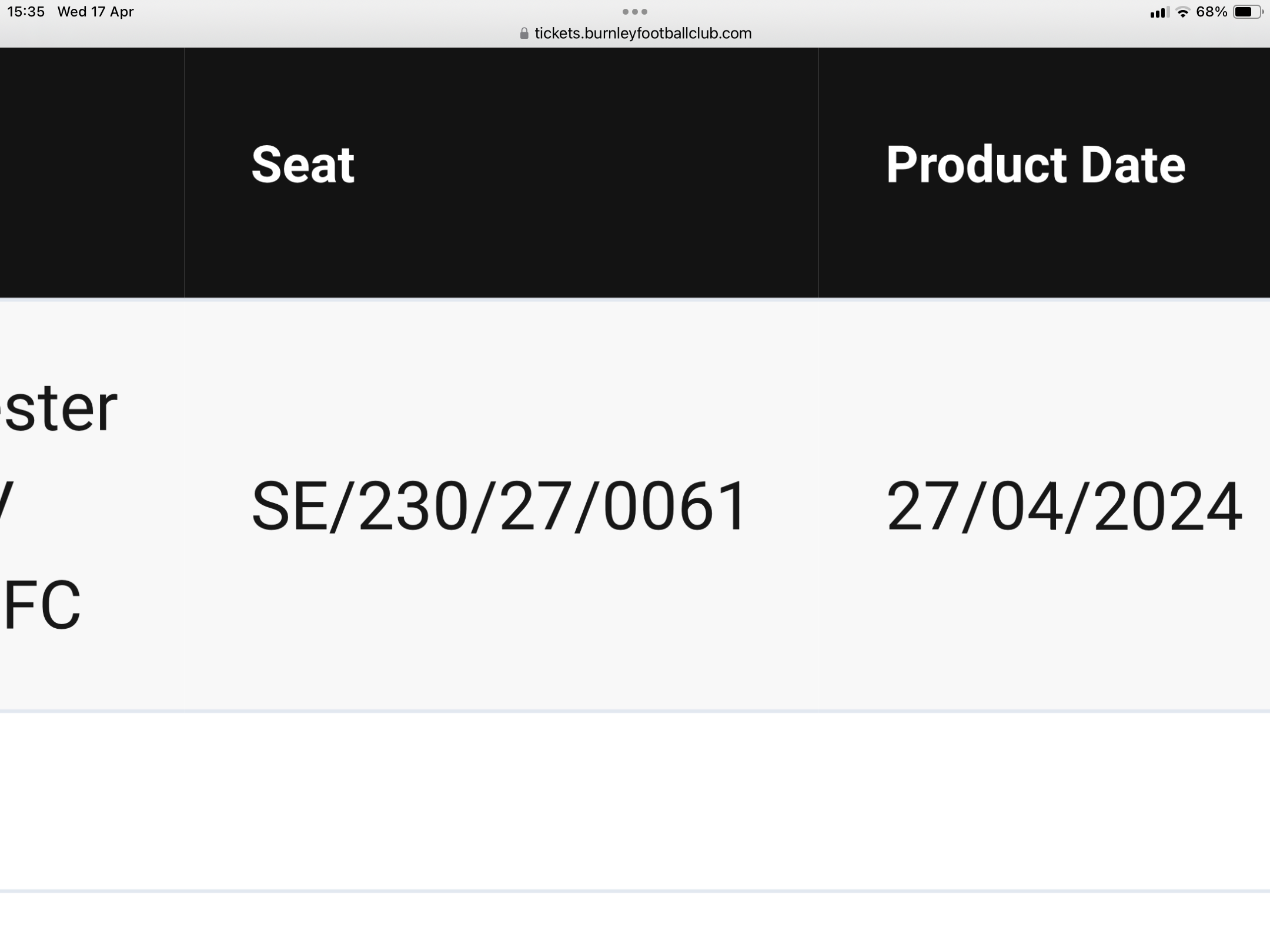Tap the Wed 17 Apr date

[x=95, y=12]
